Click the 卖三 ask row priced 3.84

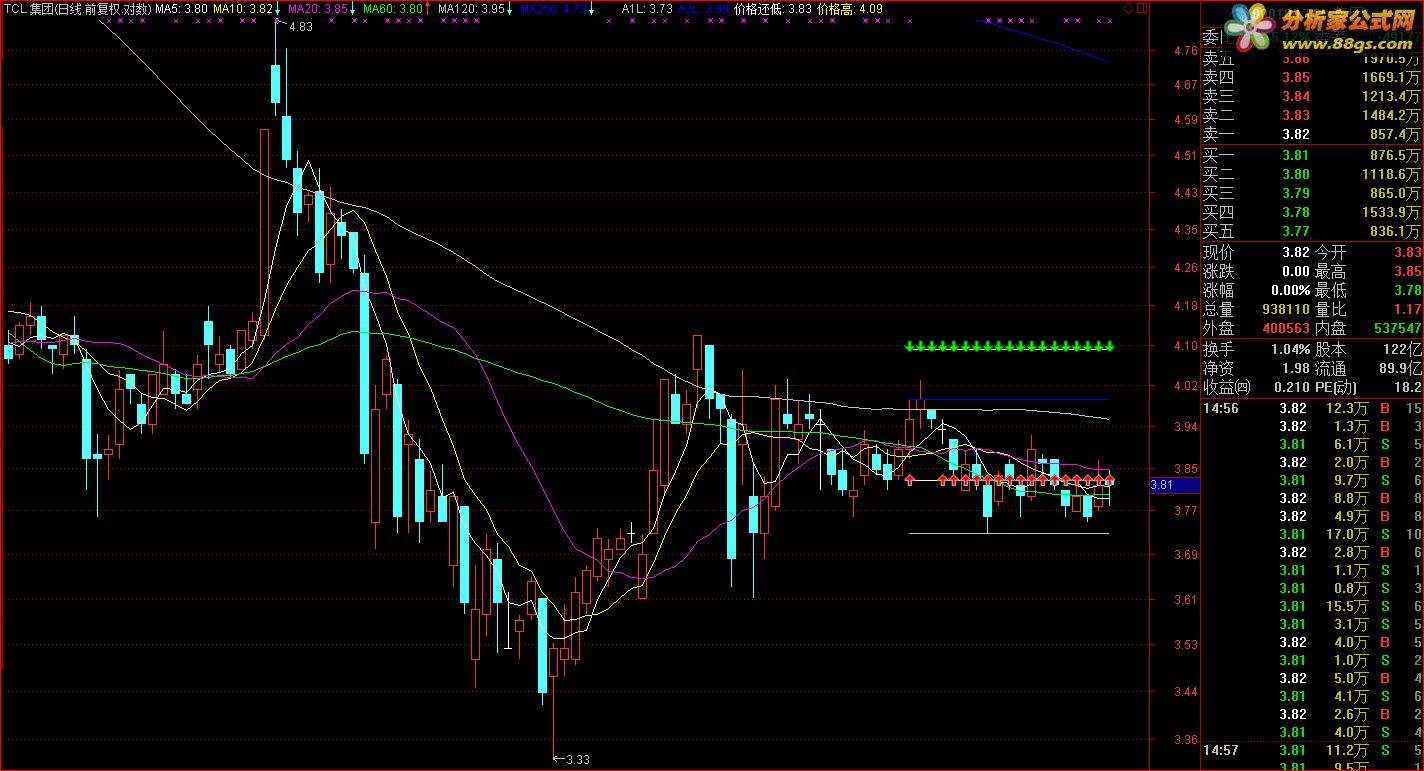pyautogui.click(x=1311, y=96)
